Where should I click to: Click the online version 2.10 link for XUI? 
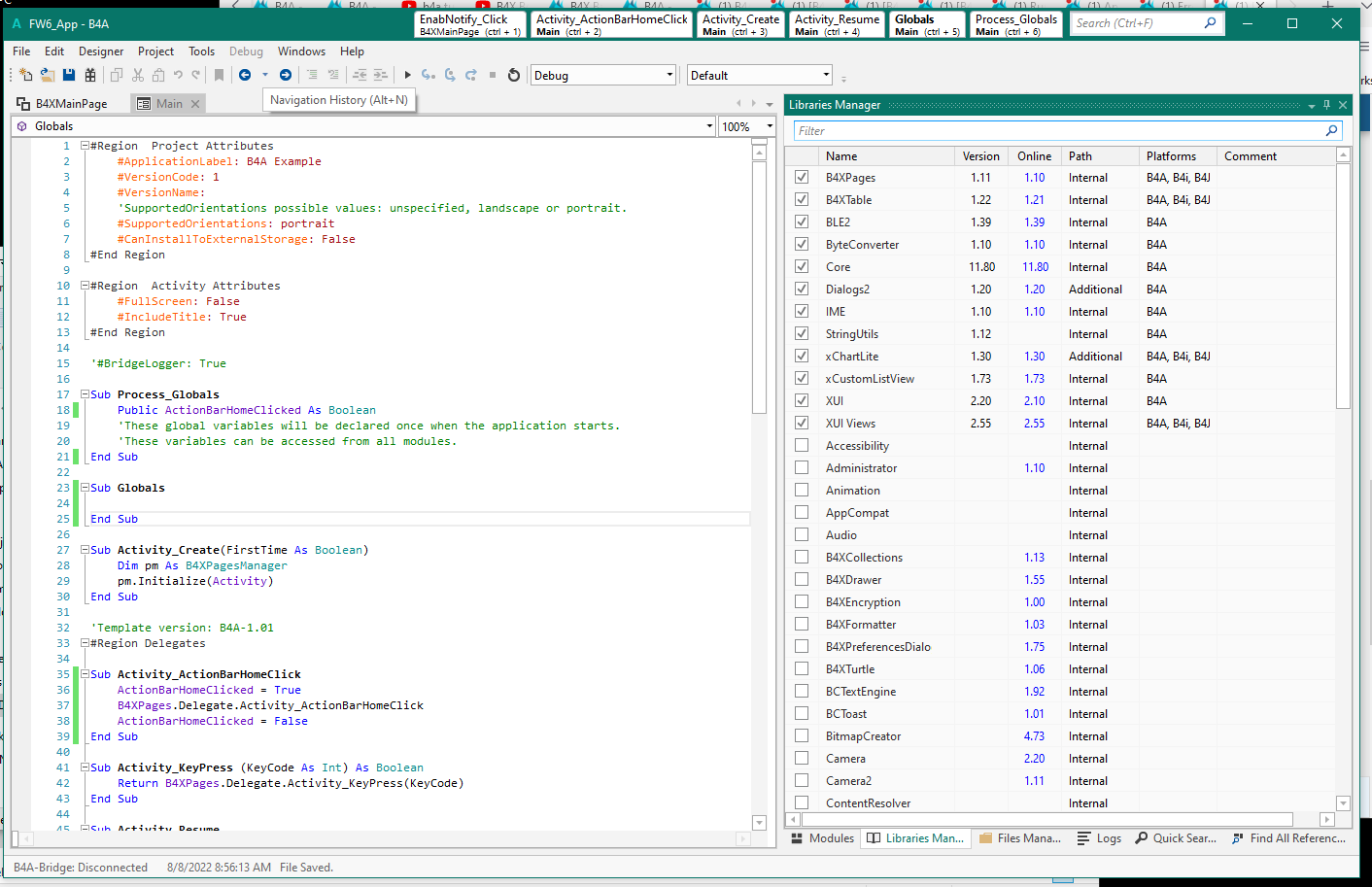tap(1034, 401)
